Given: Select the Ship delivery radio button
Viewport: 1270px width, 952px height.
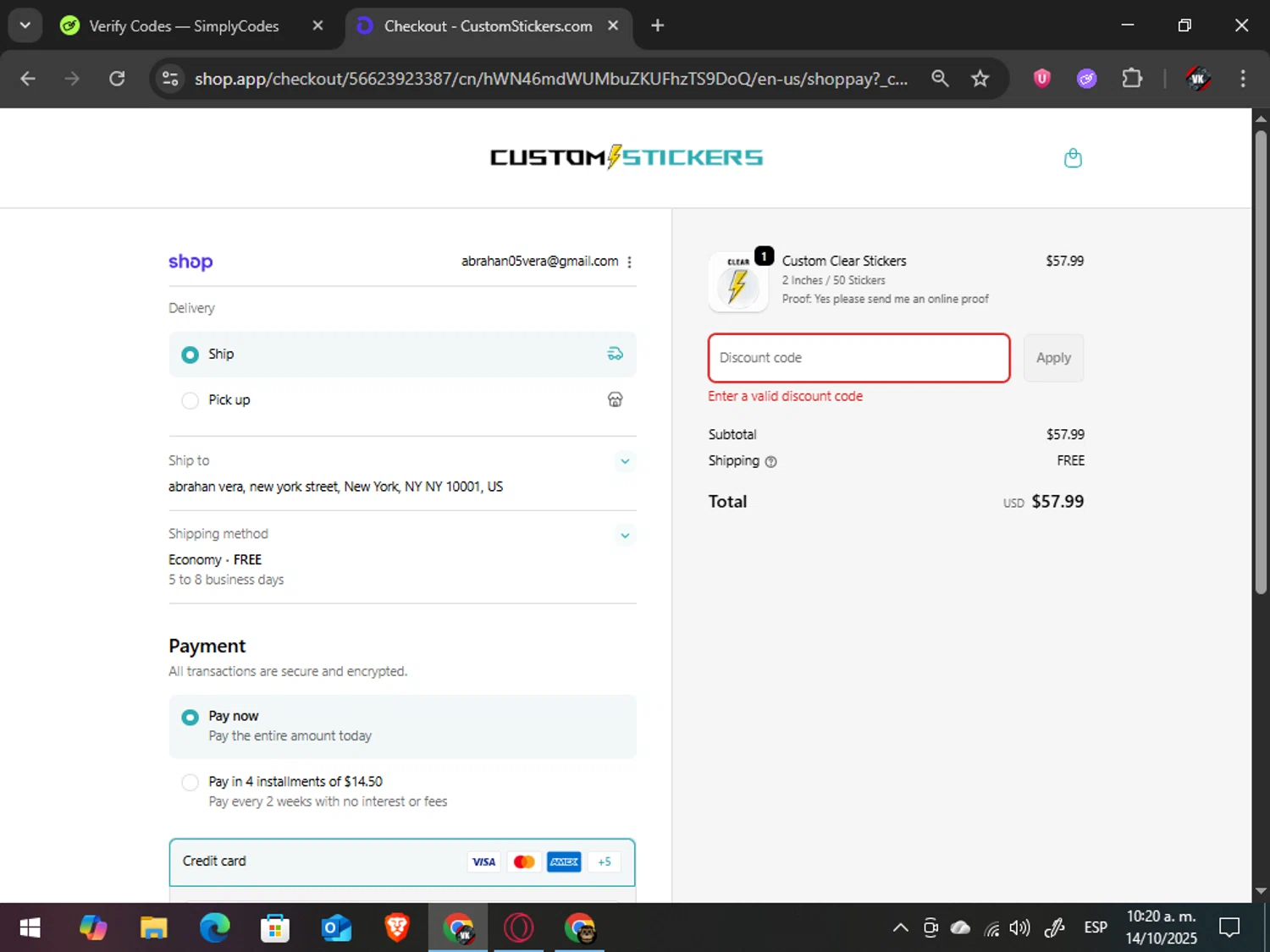Looking at the screenshot, I should tap(190, 355).
